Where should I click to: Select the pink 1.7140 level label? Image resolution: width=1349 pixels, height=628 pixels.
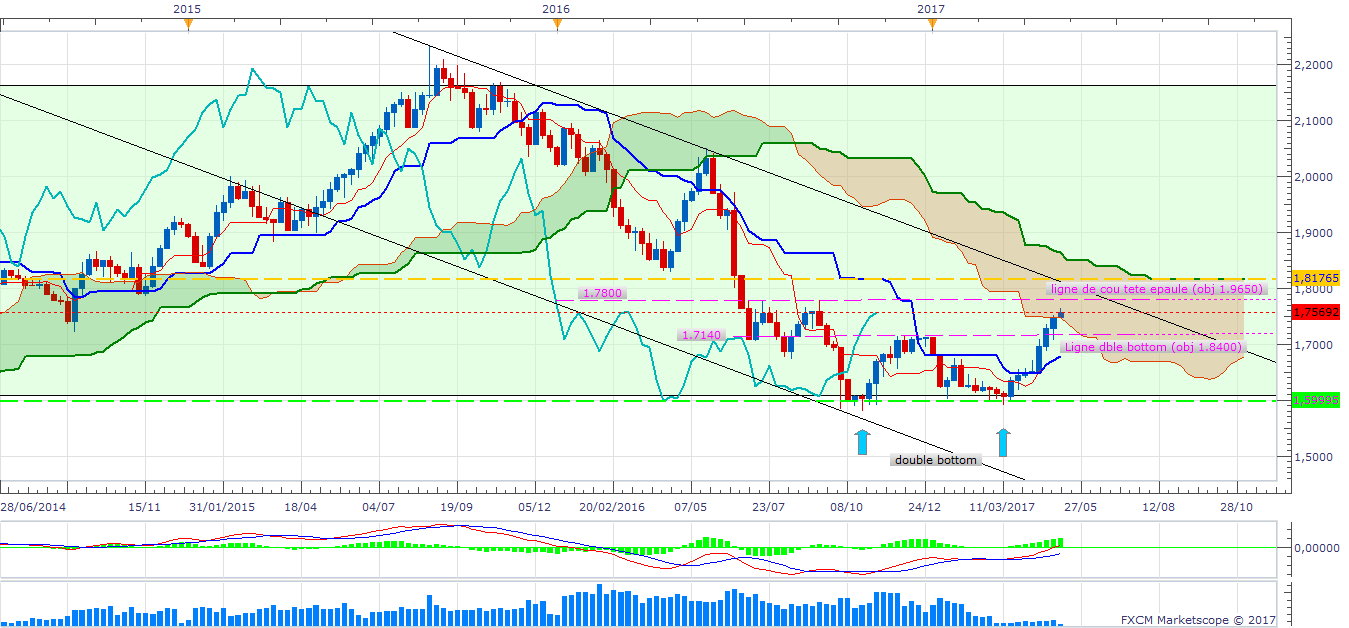click(x=701, y=336)
